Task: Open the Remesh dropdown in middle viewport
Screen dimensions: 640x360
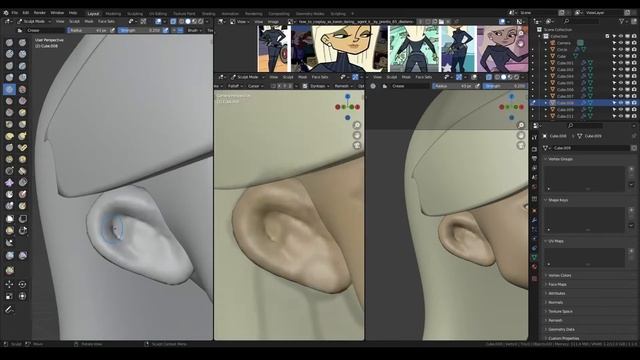Action: 343,86
